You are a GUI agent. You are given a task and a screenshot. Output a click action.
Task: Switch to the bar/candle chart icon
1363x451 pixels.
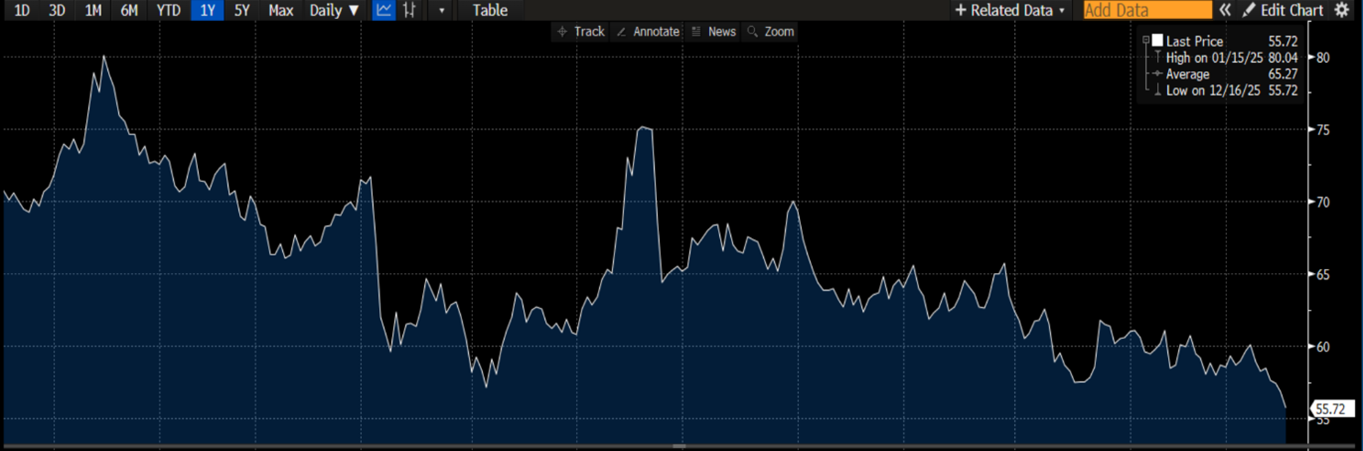410,11
